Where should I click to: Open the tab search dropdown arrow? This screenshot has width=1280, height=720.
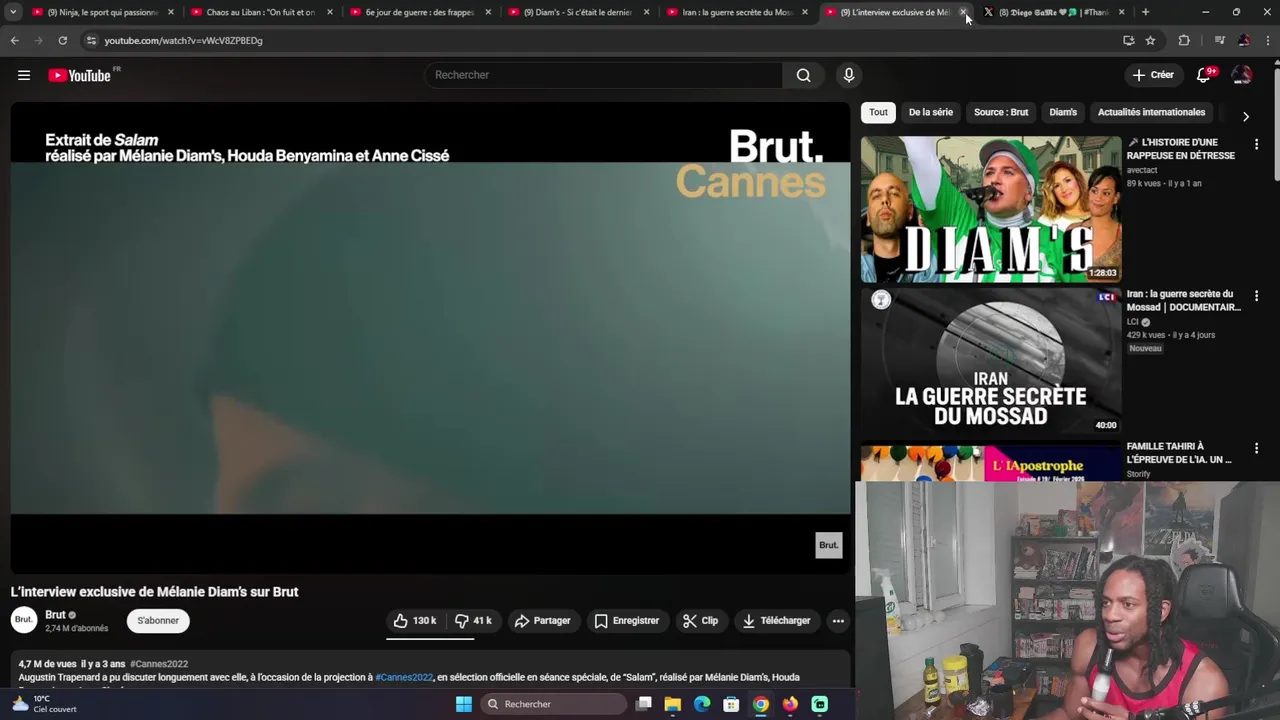tap(13, 12)
